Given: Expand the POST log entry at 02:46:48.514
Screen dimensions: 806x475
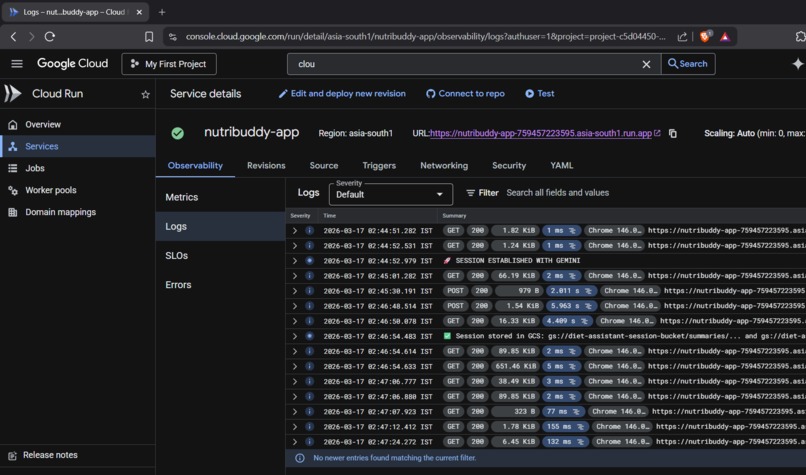Looking at the screenshot, I should [295, 306].
